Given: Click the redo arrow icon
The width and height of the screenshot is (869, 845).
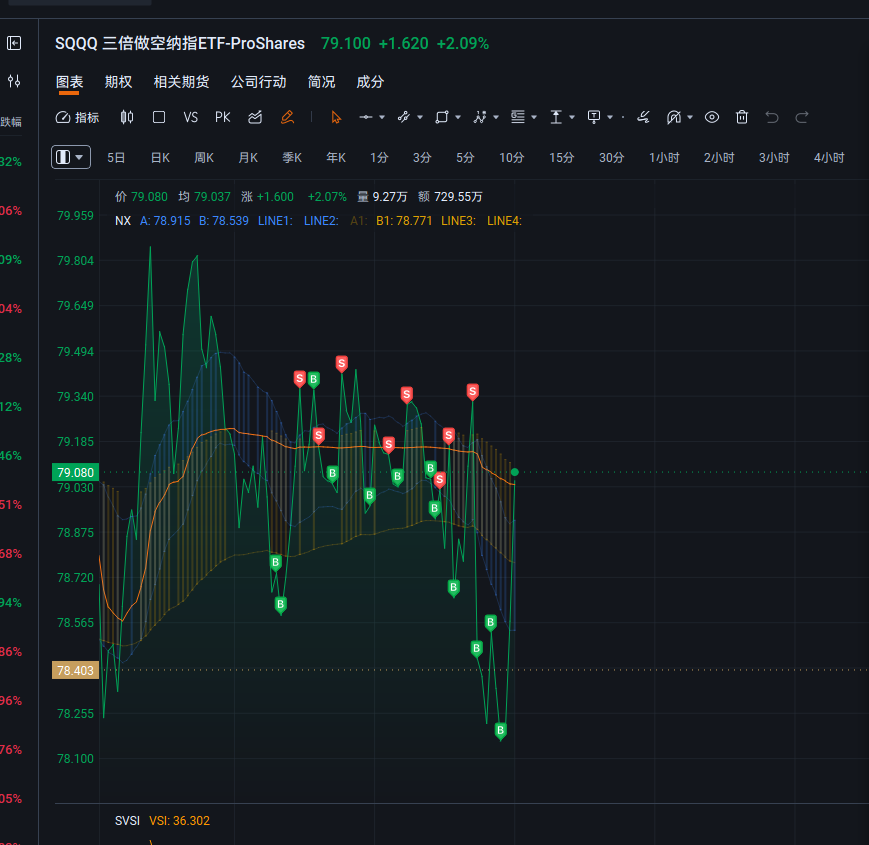Looking at the screenshot, I should 802,117.
